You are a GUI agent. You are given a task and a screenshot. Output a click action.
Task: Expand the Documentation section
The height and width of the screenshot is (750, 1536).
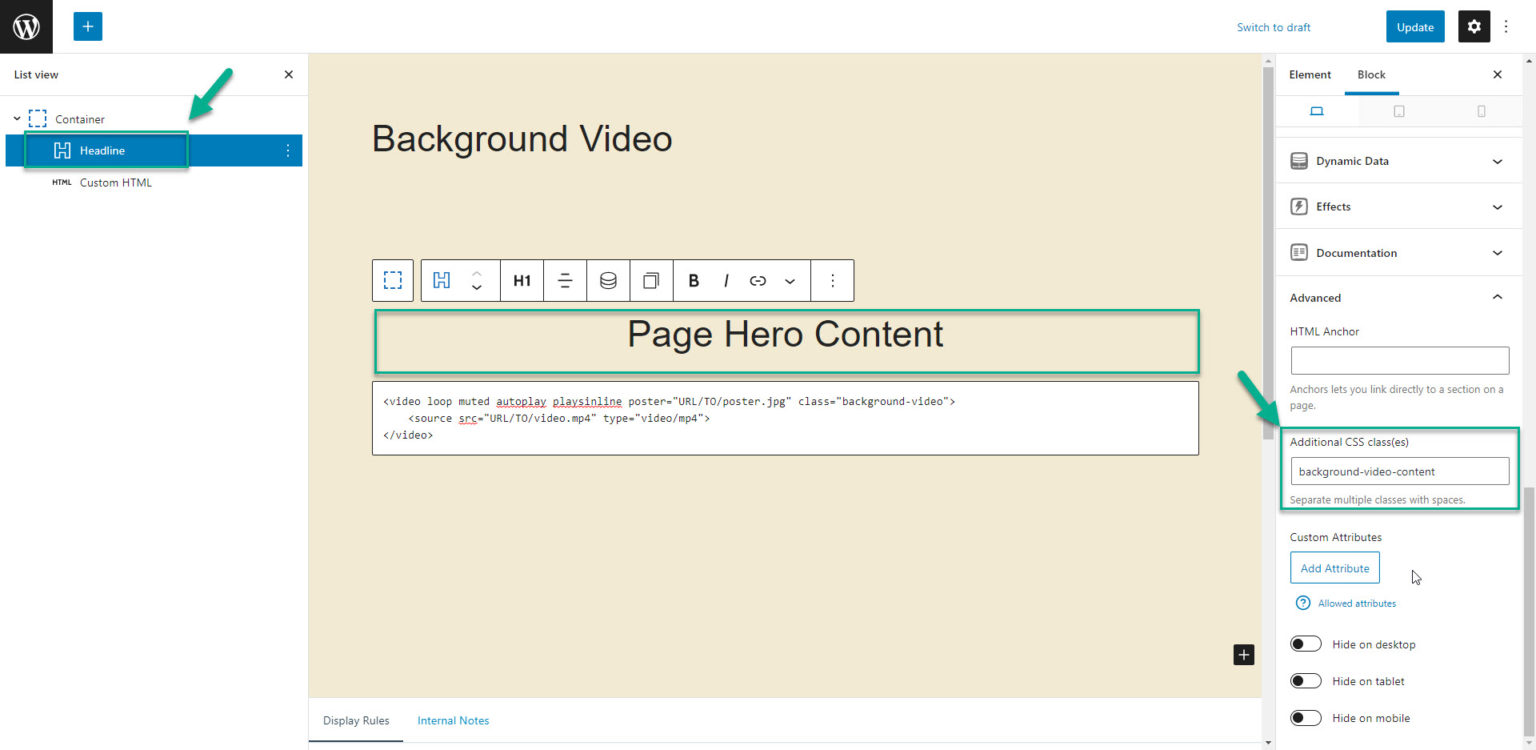tap(1397, 252)
